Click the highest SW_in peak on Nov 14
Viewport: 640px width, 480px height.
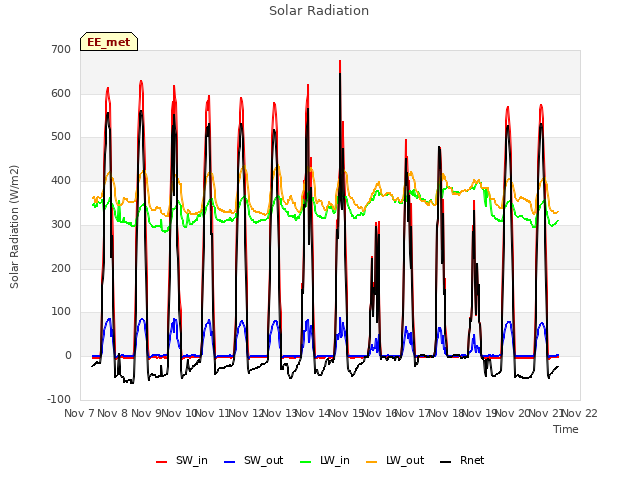coord(340,61)
